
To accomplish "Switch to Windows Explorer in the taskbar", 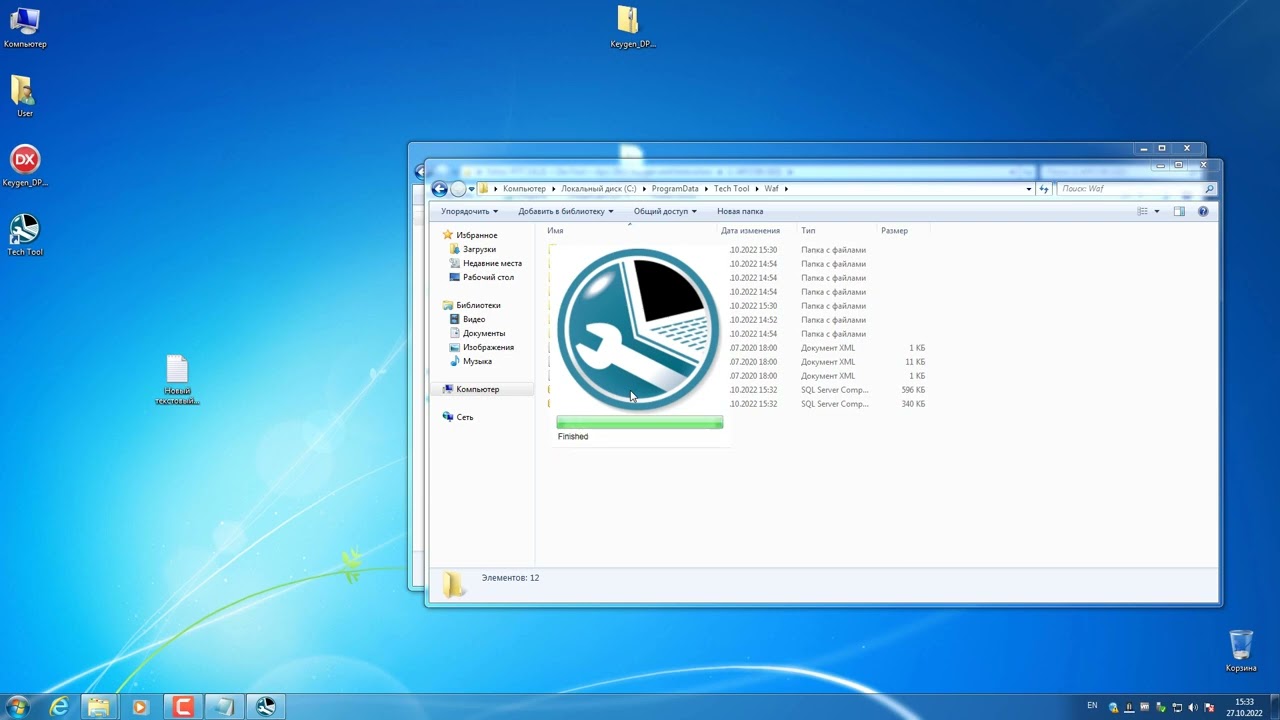I will pos(99,707).
